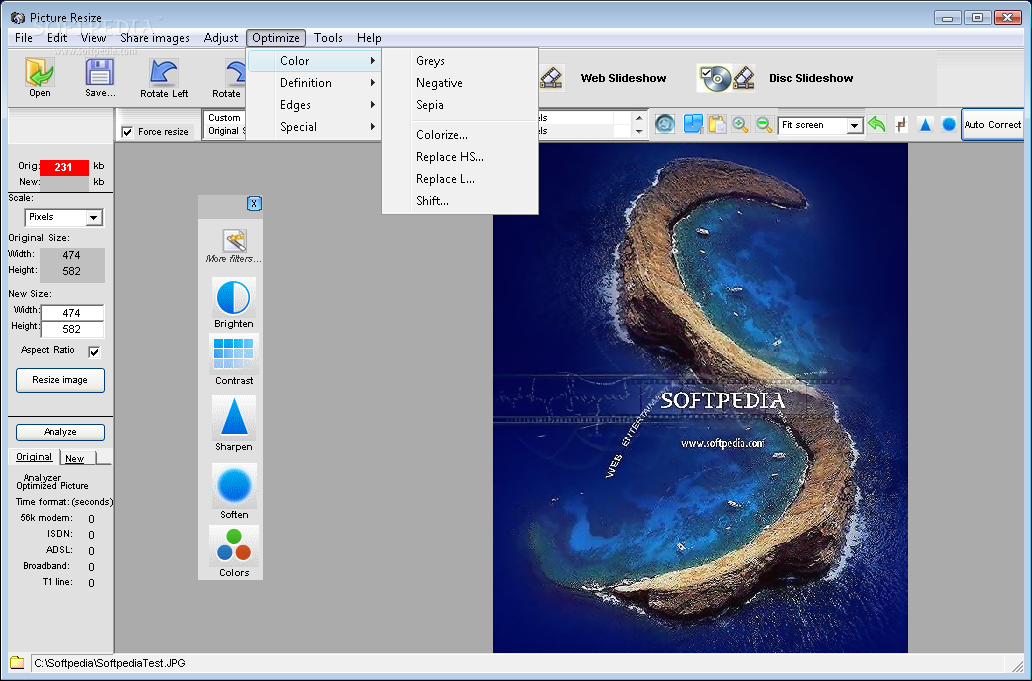Click the brown crop tool toolbar icon

coord(901,124)
